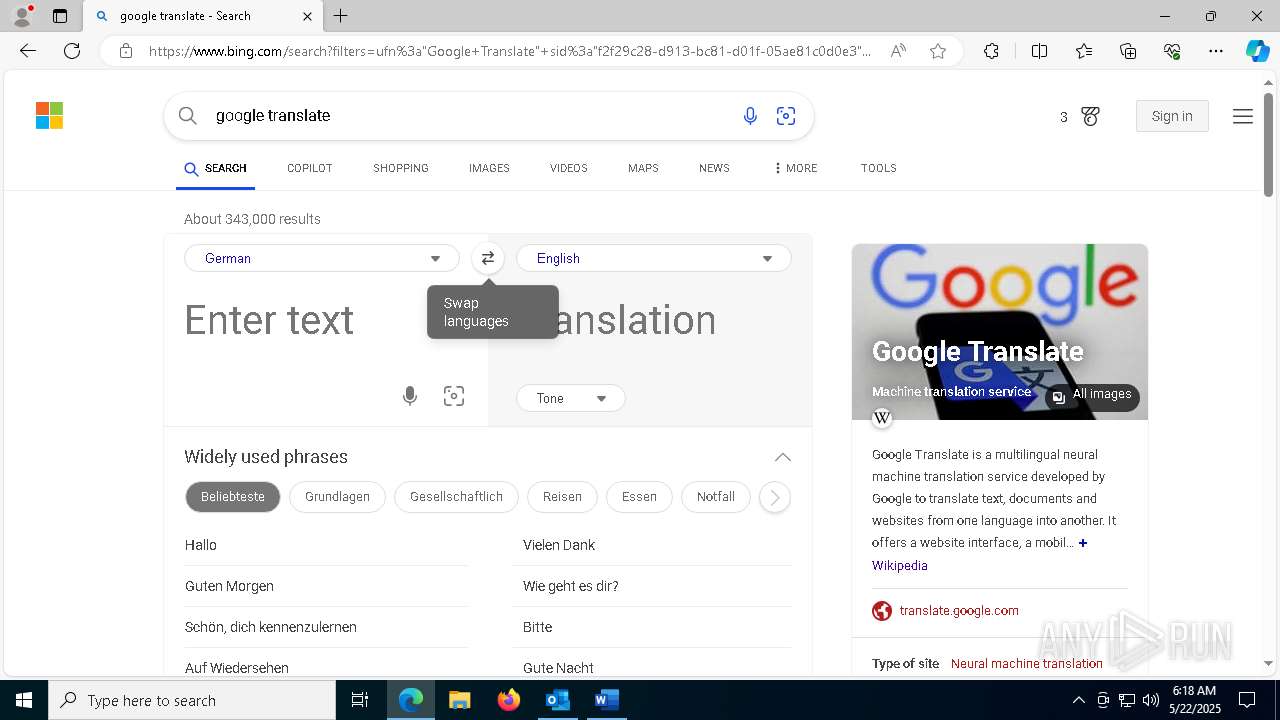The height and width of the screenshot is (720, 1280).
Task: Click the browser back arrow
Action: [x=28, y=51]
